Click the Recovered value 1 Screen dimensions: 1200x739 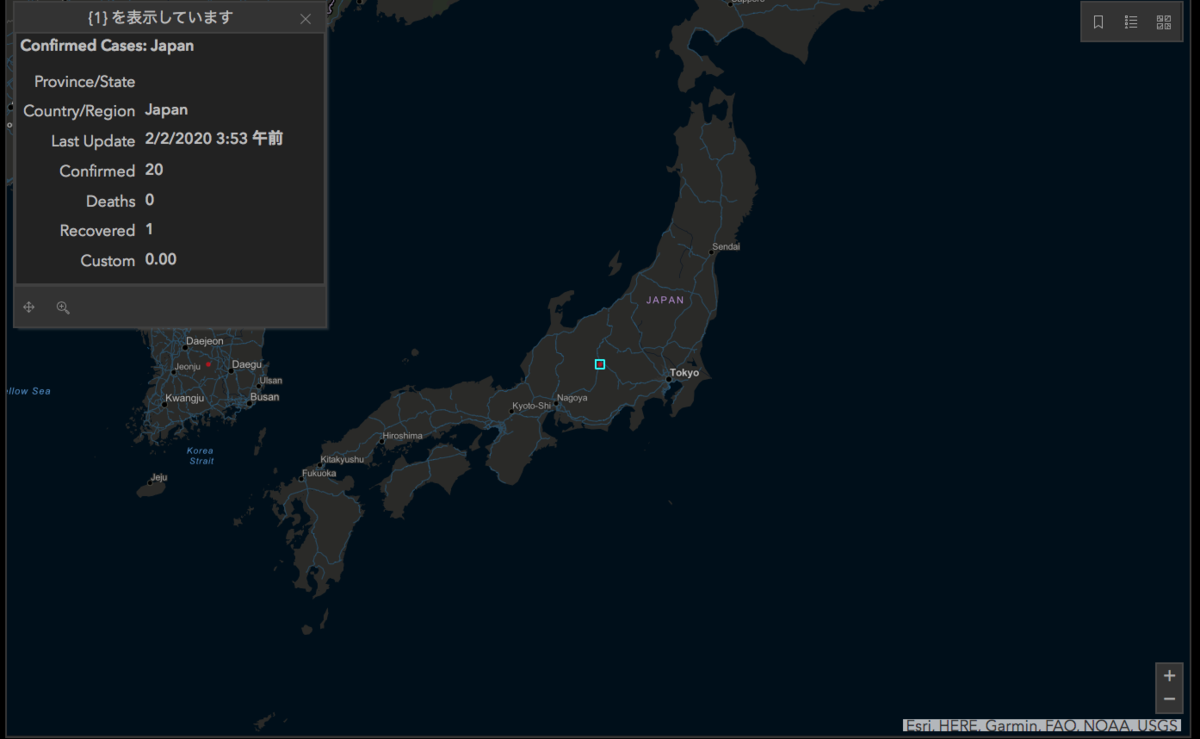[149, 229]
